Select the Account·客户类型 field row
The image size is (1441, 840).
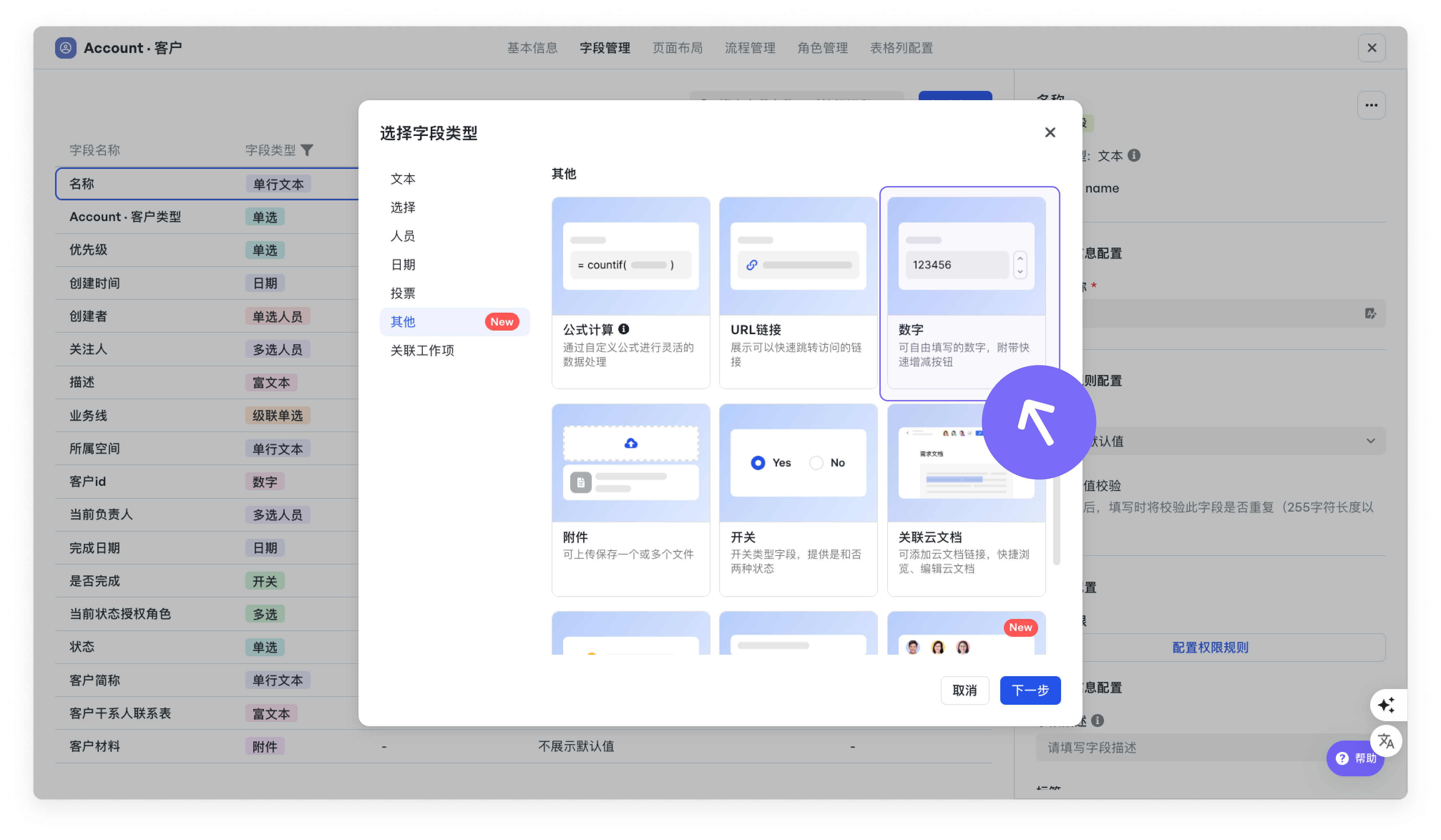pos(207,217)
